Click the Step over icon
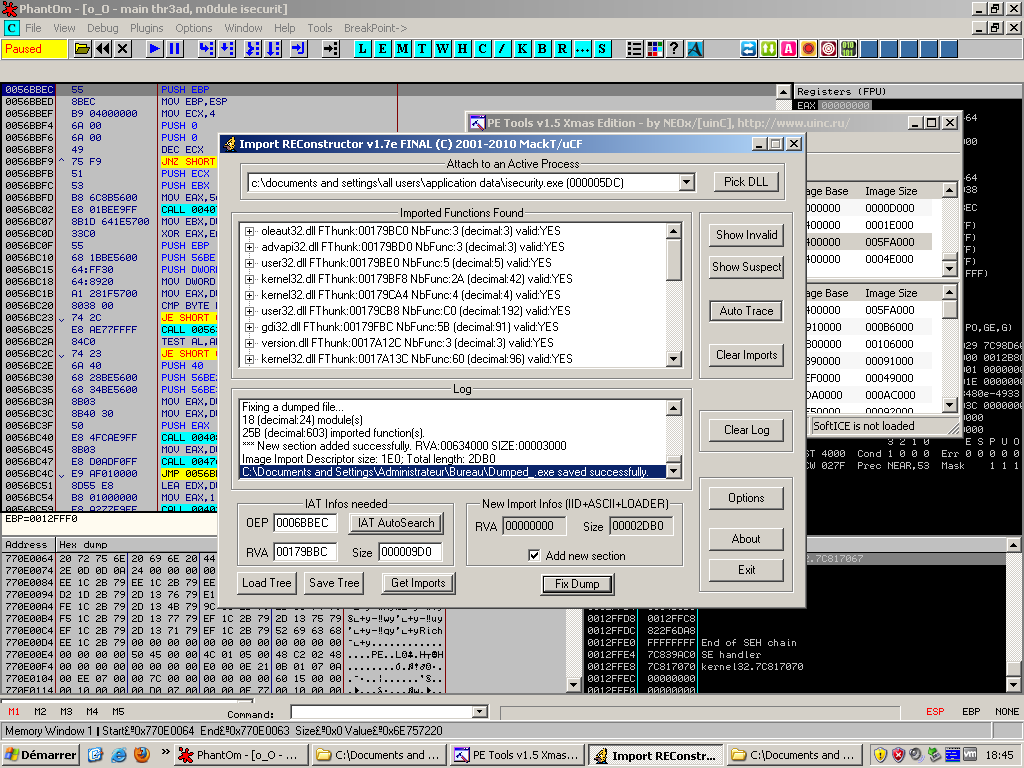Image resolution: width=1024 pixels, height=768 pixels. tap(227, 49)
